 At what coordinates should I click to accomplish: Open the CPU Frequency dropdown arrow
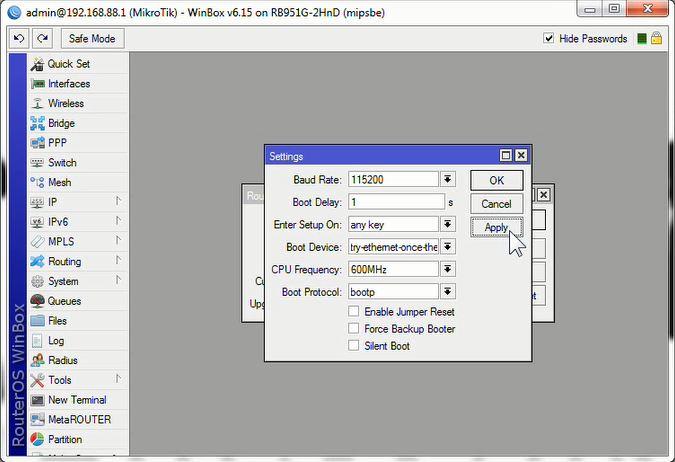point(448,269)
